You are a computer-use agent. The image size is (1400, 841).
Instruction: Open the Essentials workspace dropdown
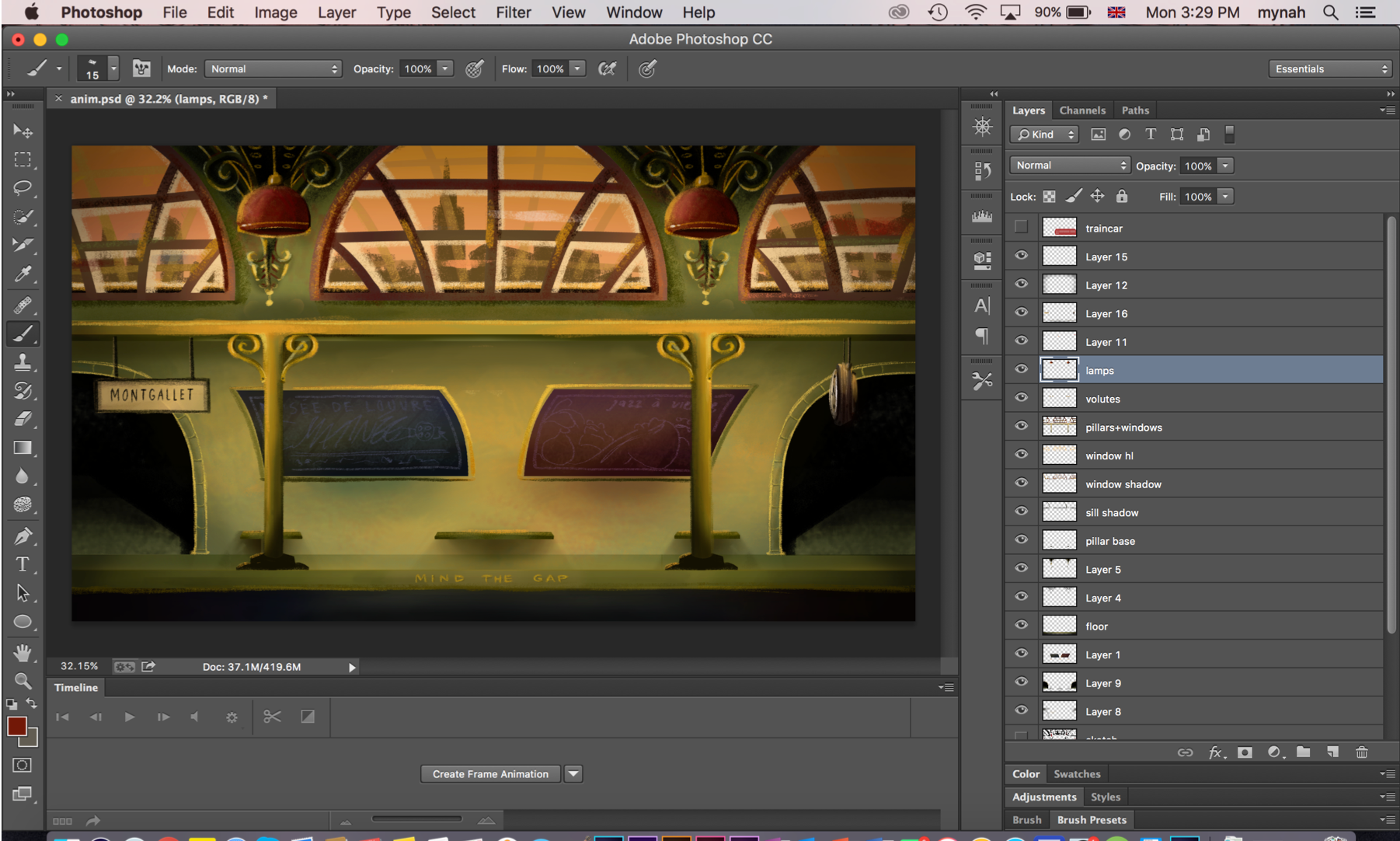point(1330,69)
